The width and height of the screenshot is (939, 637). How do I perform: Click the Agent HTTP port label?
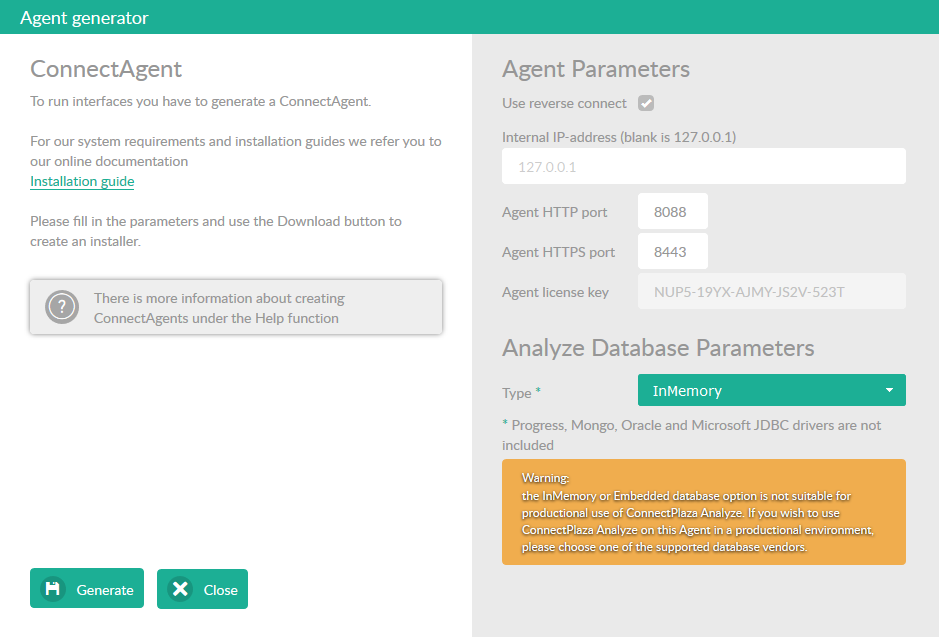click(x=555, y=212)
